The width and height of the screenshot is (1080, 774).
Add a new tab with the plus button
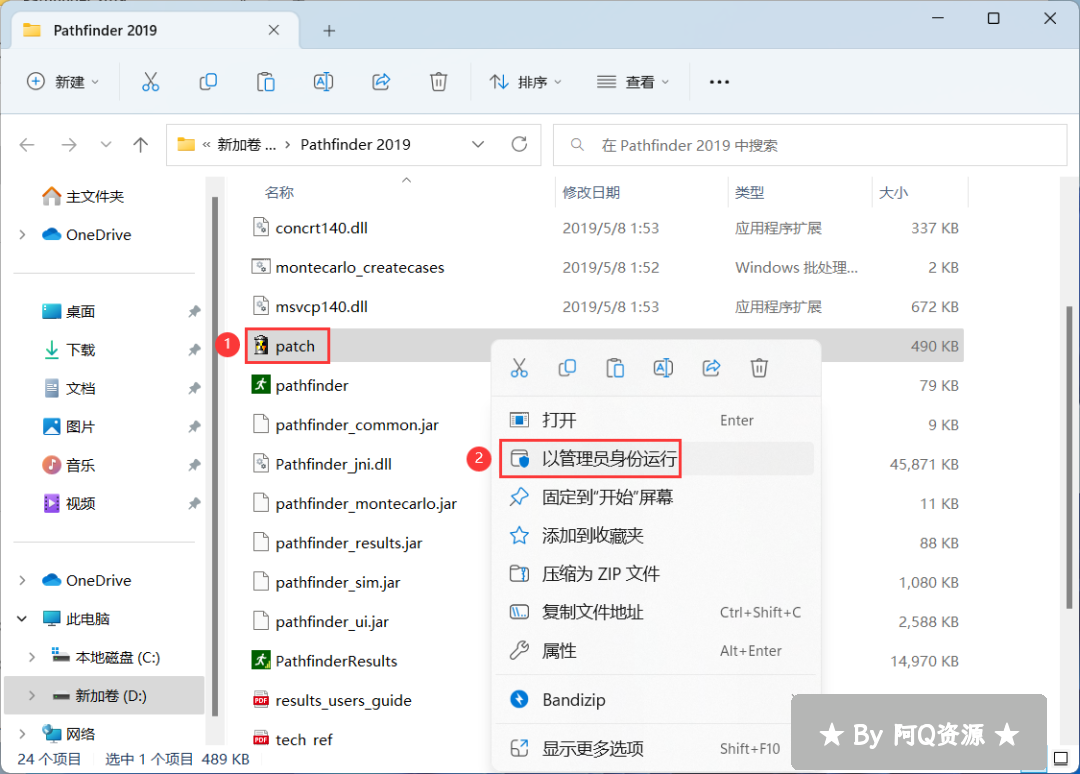tap(329, 30)
